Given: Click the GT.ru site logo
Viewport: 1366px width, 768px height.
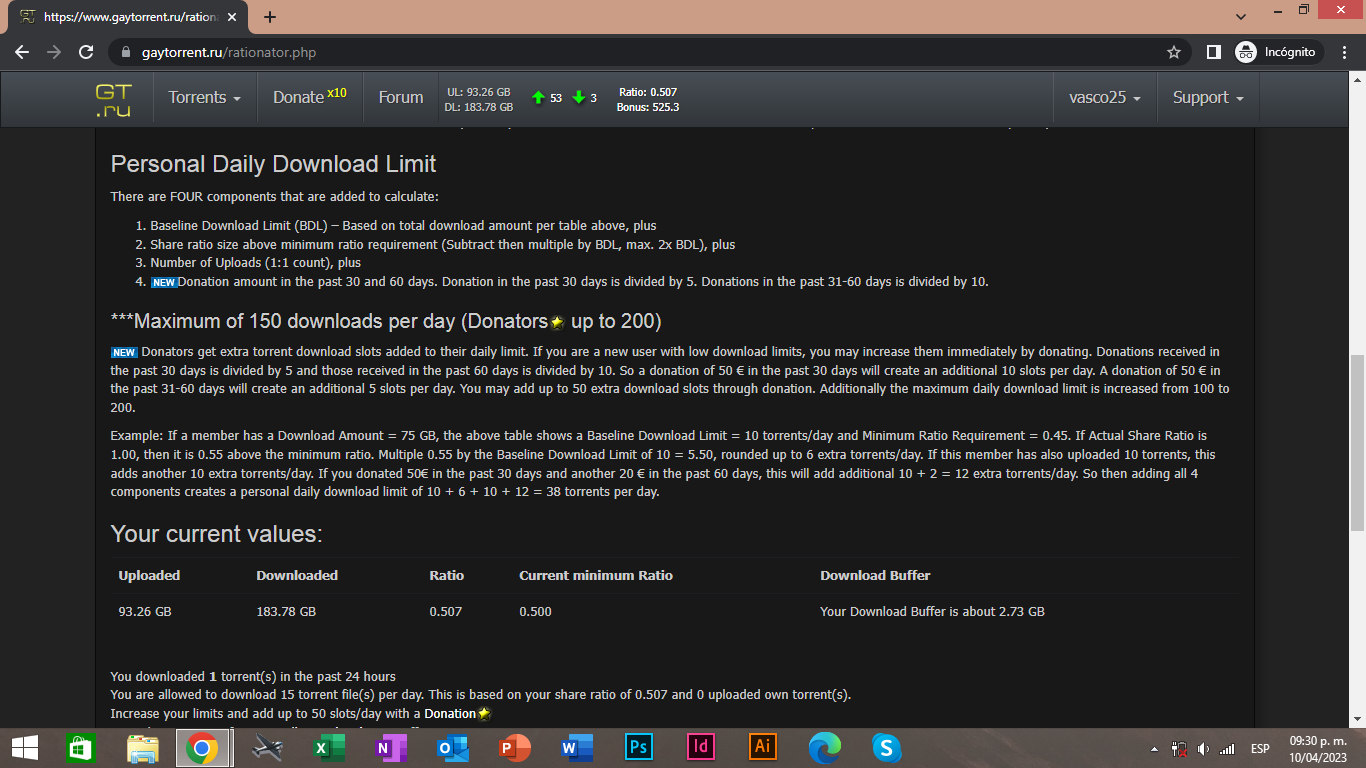Looking at the screenshot, I should tap(112, 98).
